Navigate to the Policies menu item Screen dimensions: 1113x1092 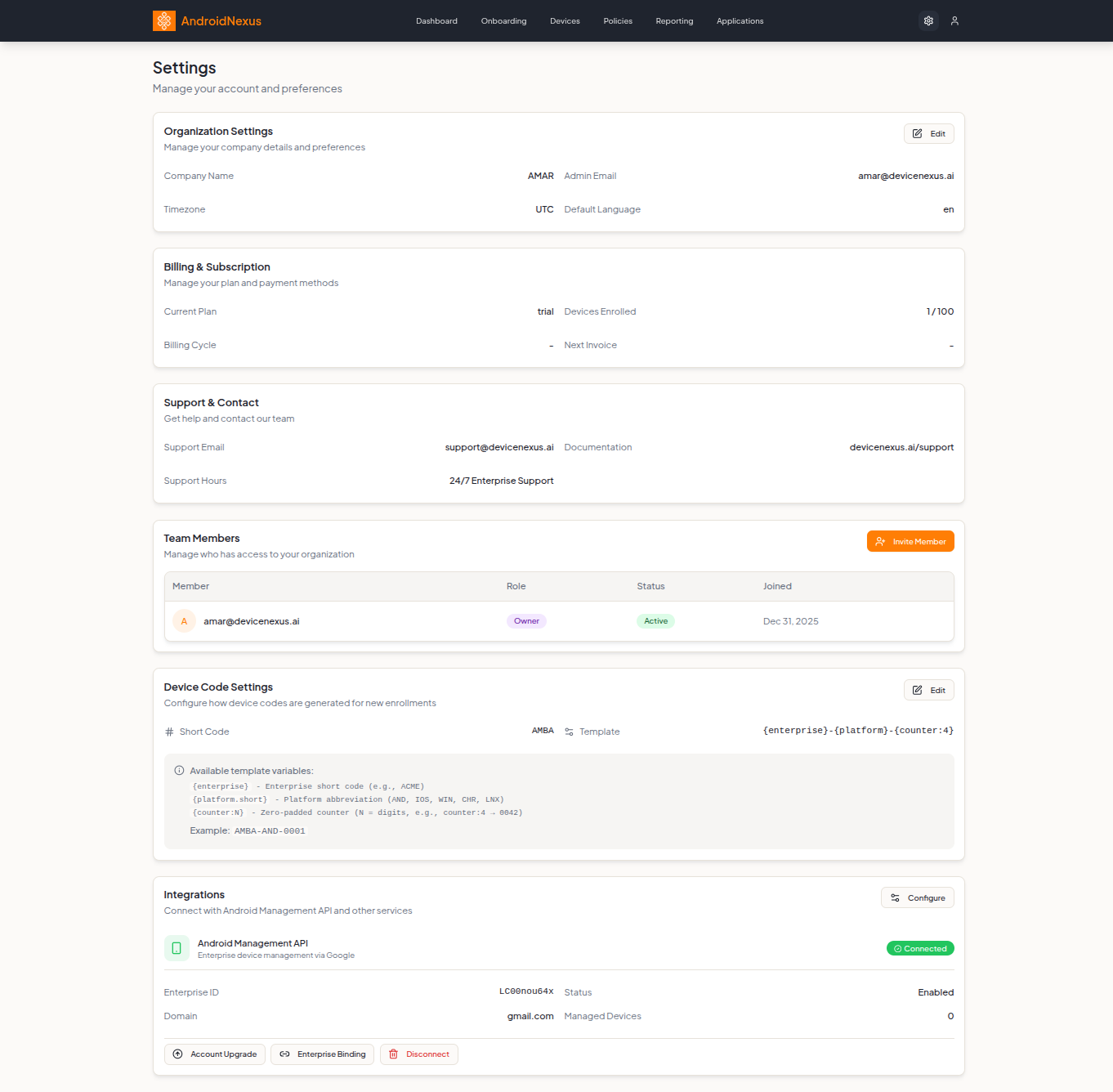(618, 20)
